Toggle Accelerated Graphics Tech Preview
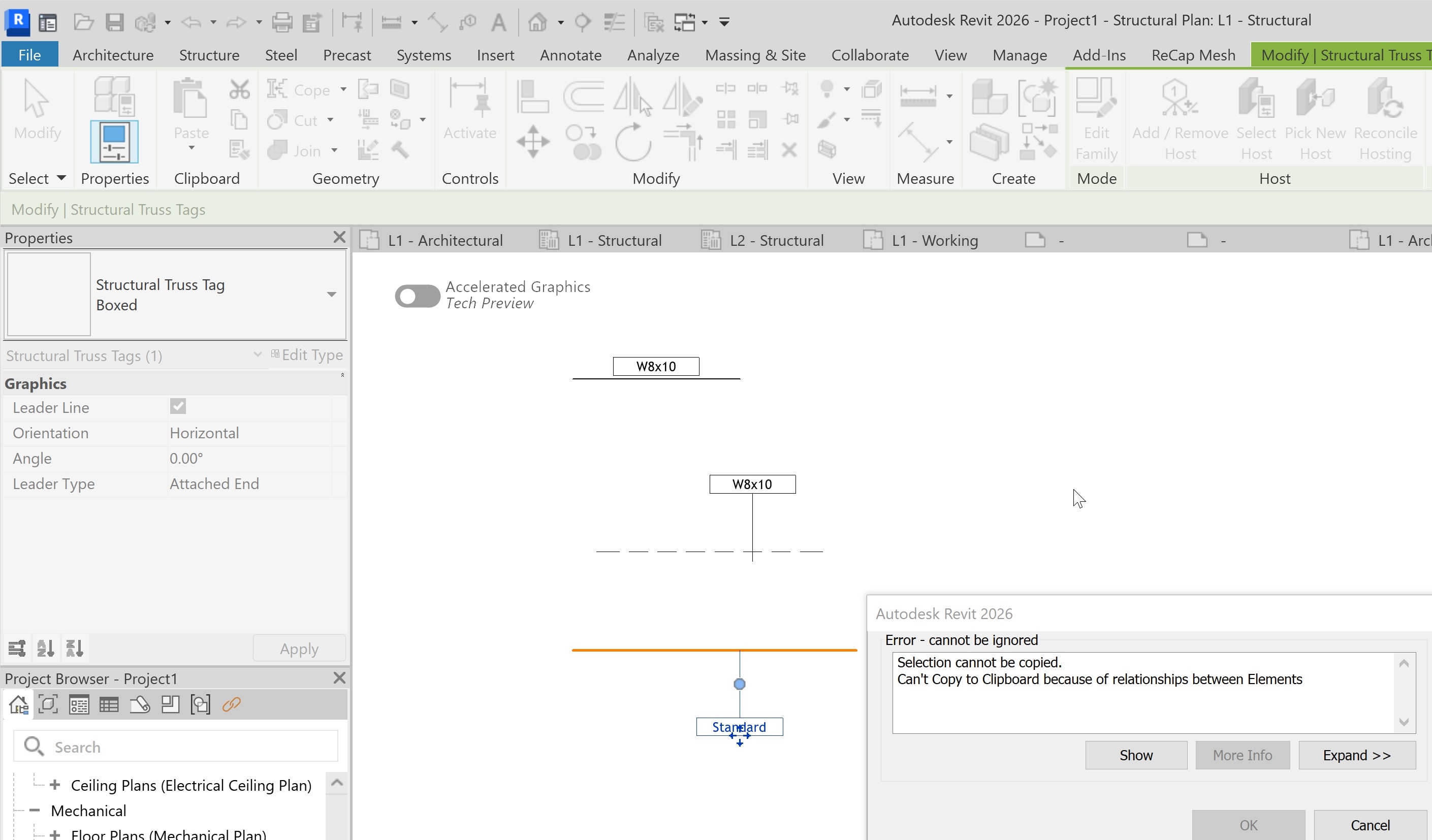The height and width of the screenshot is (840, 1432). 417,296
